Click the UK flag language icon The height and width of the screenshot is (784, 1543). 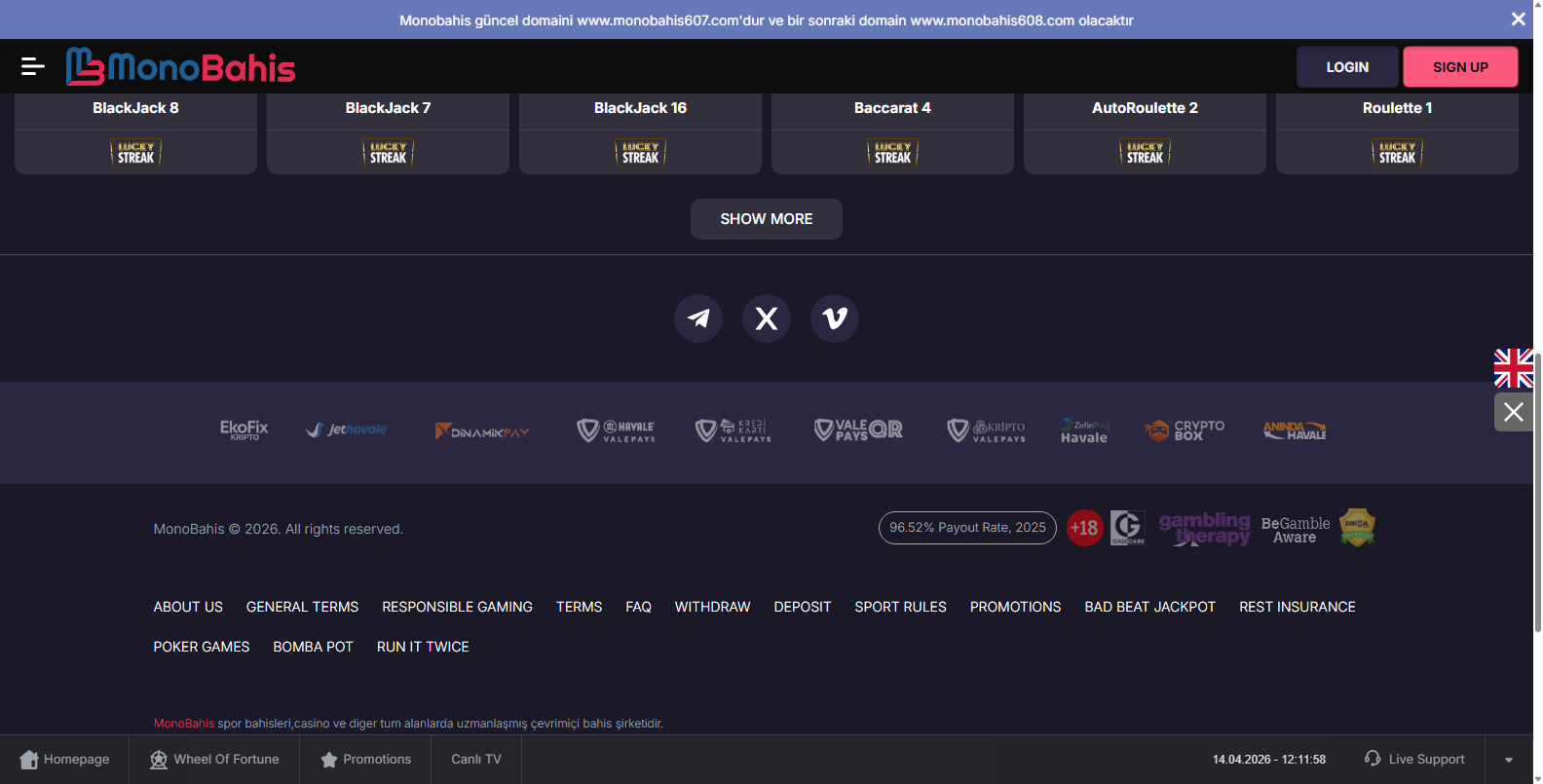pyautogui.click(x=1514, y=368)
